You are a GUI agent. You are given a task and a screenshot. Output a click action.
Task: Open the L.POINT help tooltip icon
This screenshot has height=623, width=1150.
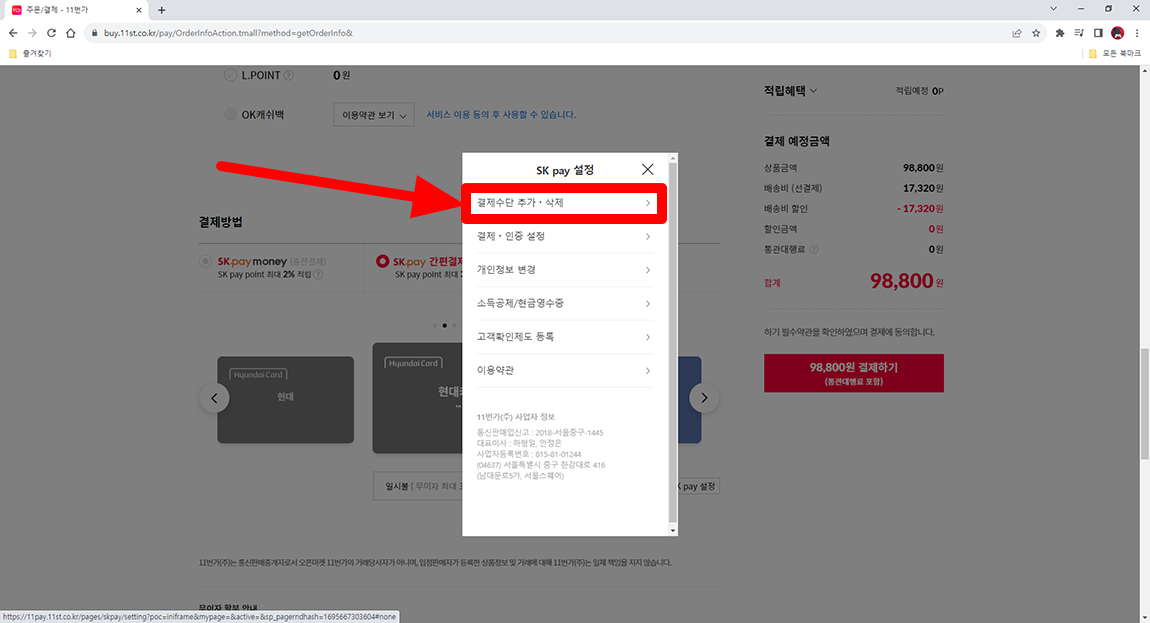coord(289,74)
